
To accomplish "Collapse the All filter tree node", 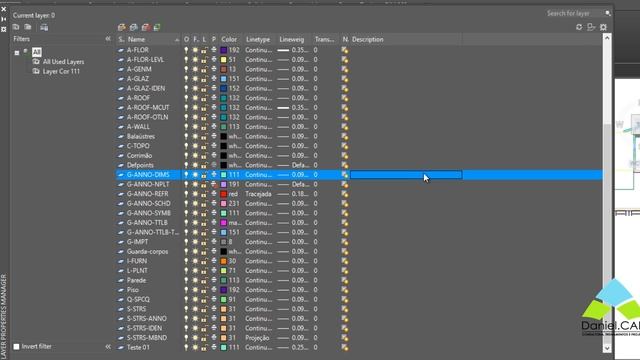I will (17, 53).
